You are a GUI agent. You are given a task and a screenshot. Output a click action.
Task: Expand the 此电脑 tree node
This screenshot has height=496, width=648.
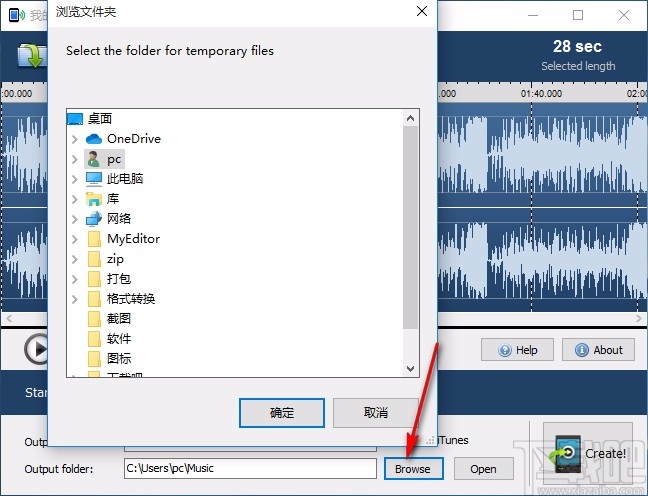pos(75,179)
